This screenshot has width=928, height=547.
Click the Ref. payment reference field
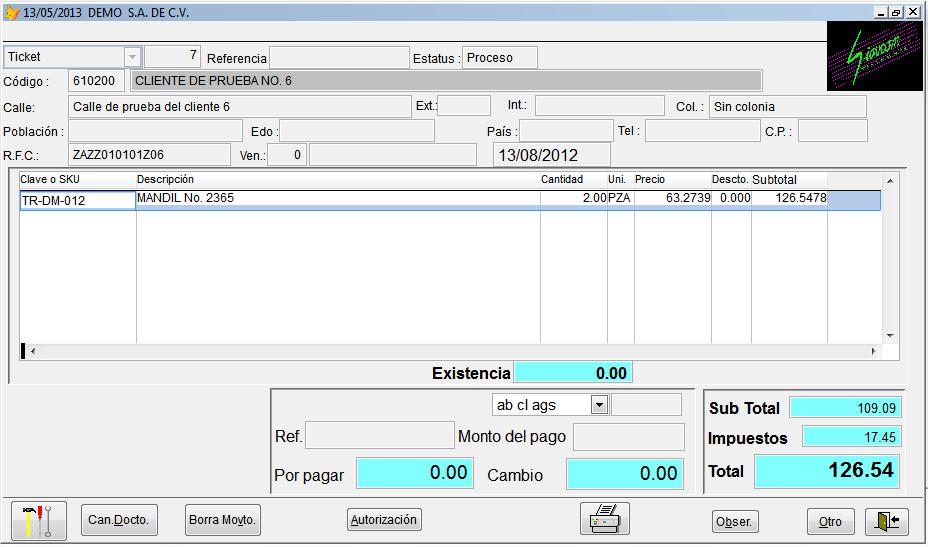[380, 436]
